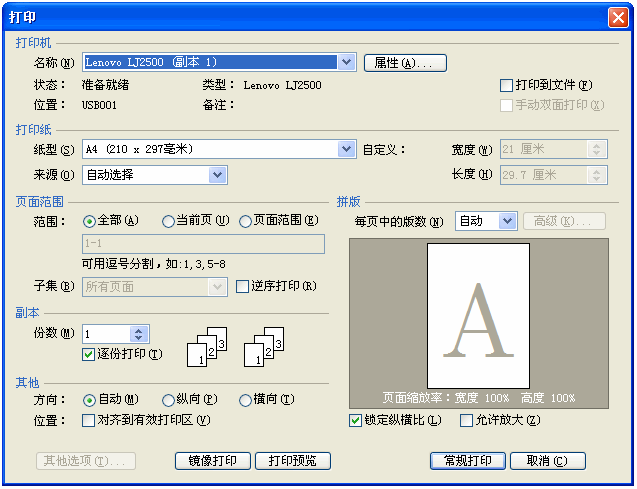The width and height of the screenshot is (637, 489).
Task: Toggle 锁定纵横比 checkbox
Action: (356, 421)
